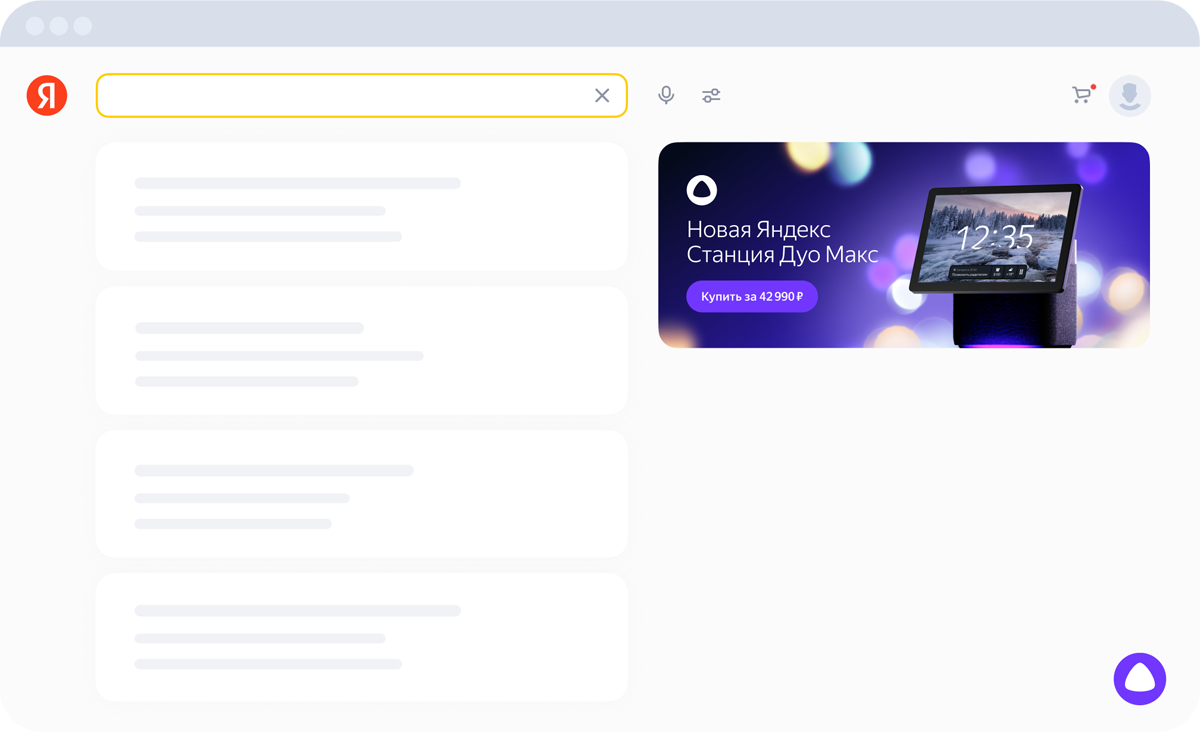Open search filter settings sliders icon
The height and width of the screenshot is (732, 1200).
point(711,95)
